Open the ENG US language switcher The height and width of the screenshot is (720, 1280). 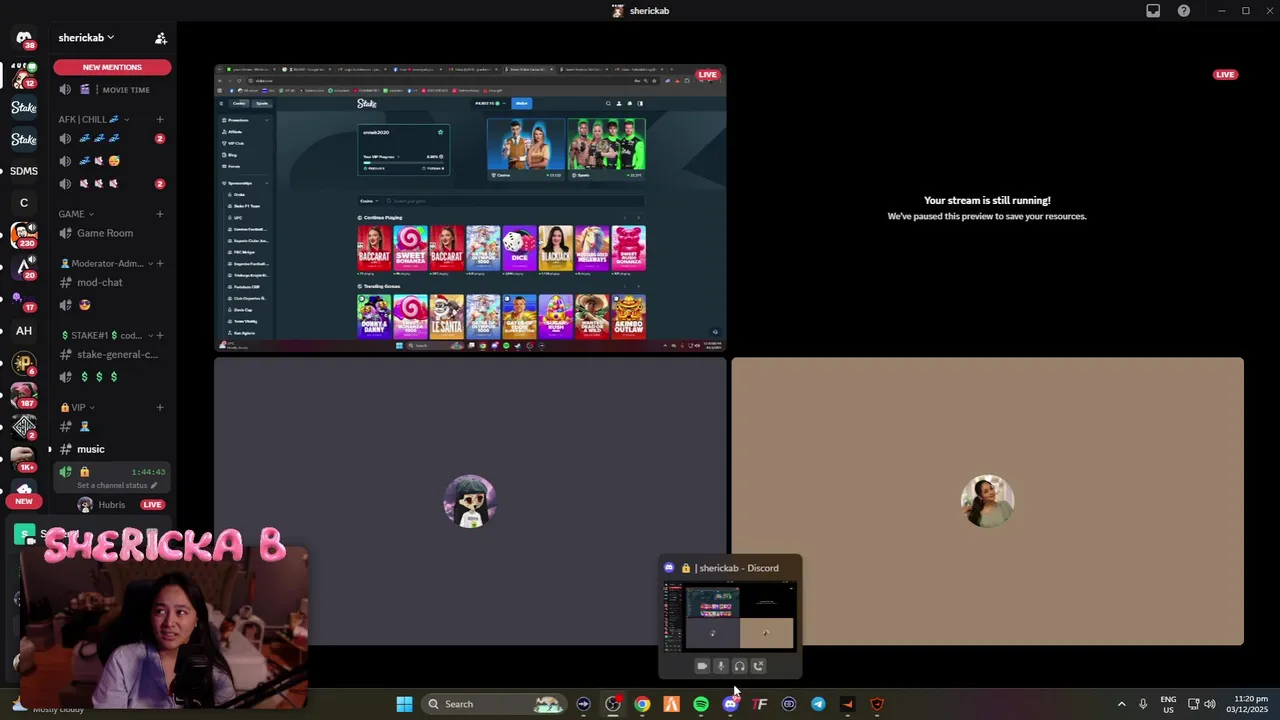coord(1168,704)
